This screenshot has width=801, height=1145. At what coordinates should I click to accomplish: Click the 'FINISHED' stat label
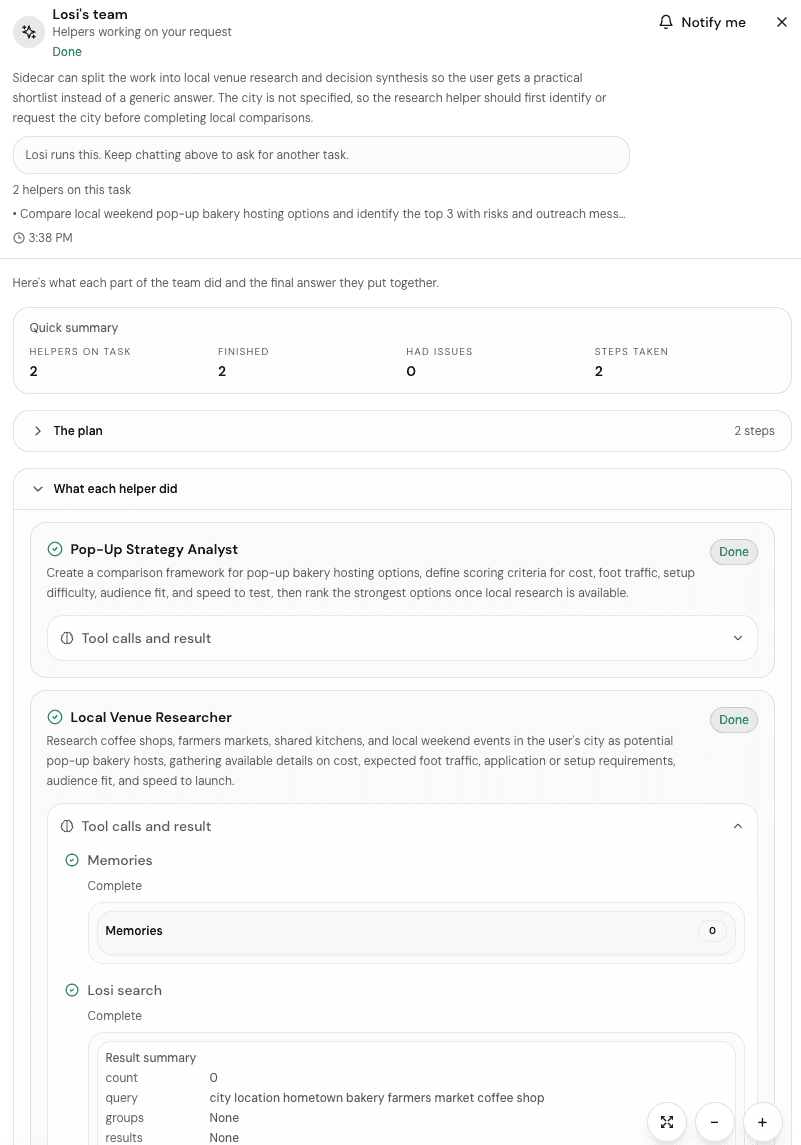tap(243, 351)
